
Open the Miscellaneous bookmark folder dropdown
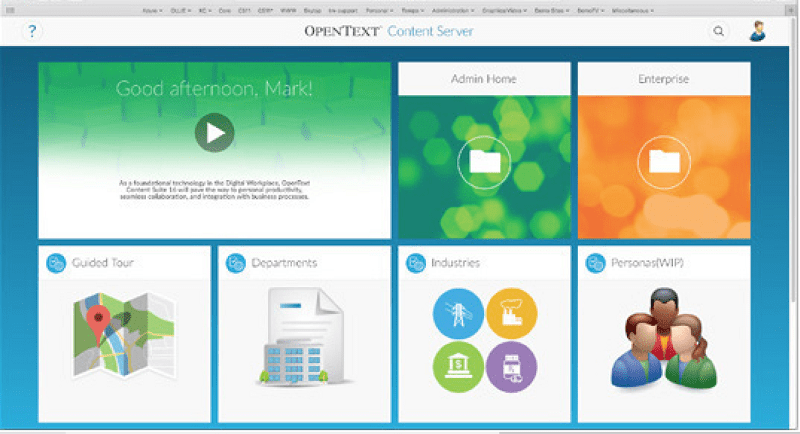click(633, 10)
